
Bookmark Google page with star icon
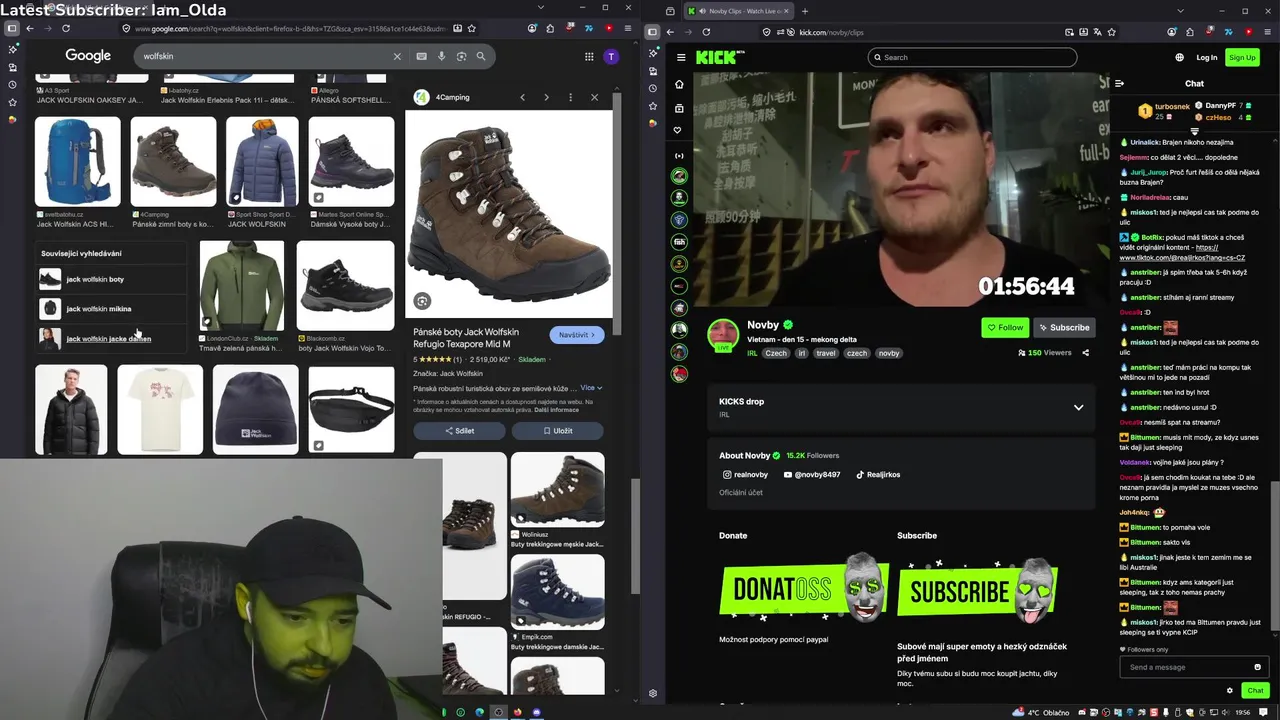(472, 28)
